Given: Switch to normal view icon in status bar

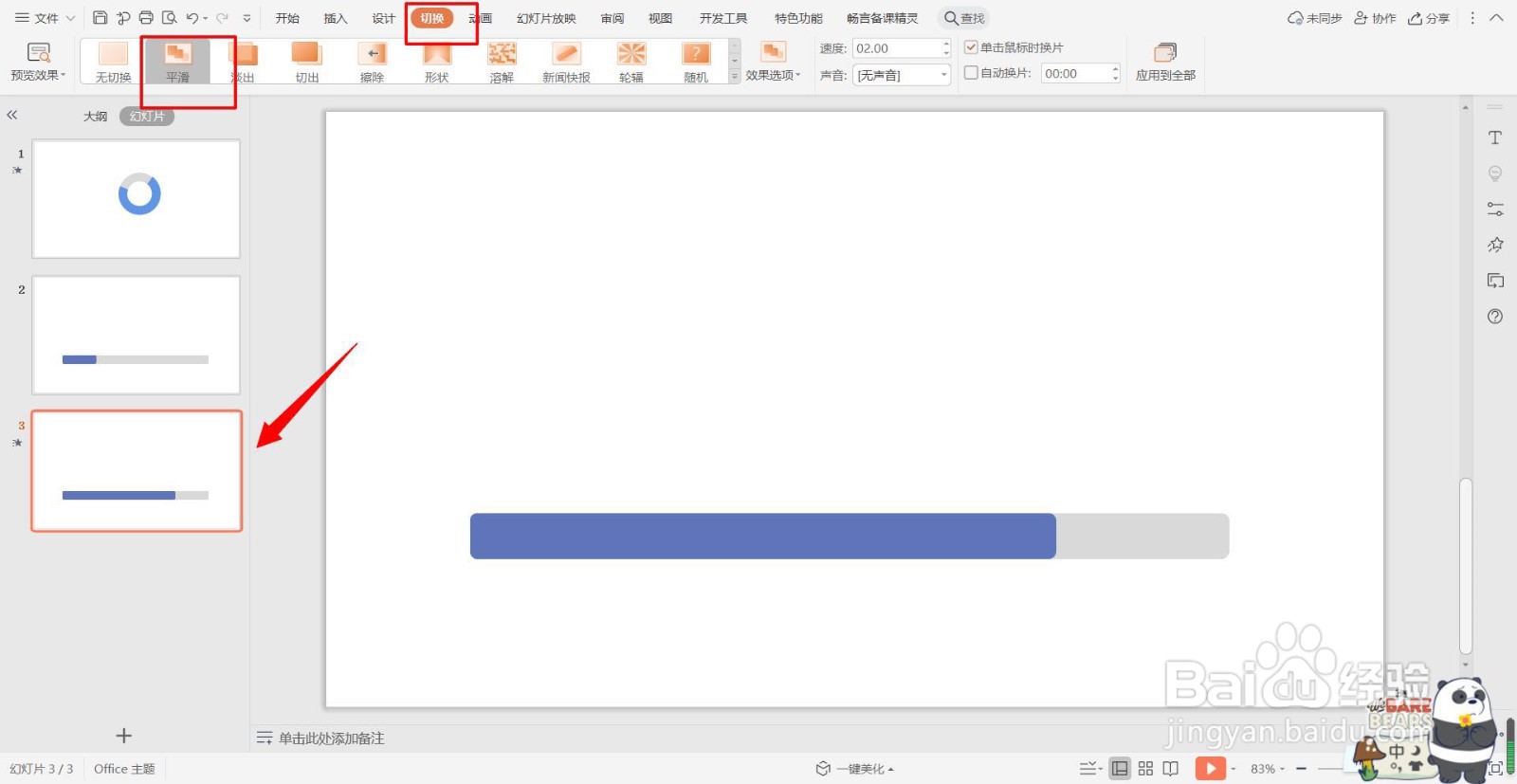Looking at the screenshot, I should [1120, 769].
